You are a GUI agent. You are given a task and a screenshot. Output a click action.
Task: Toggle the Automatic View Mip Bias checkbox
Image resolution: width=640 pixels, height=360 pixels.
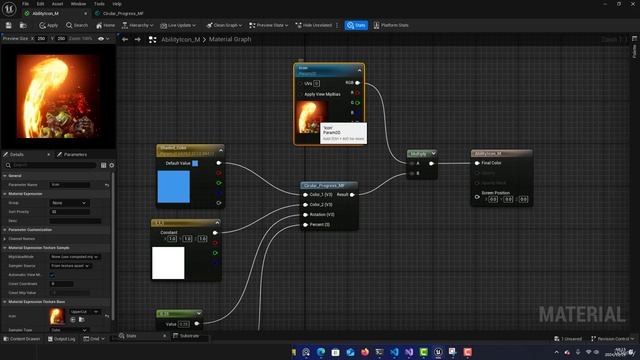click(52, 275)
